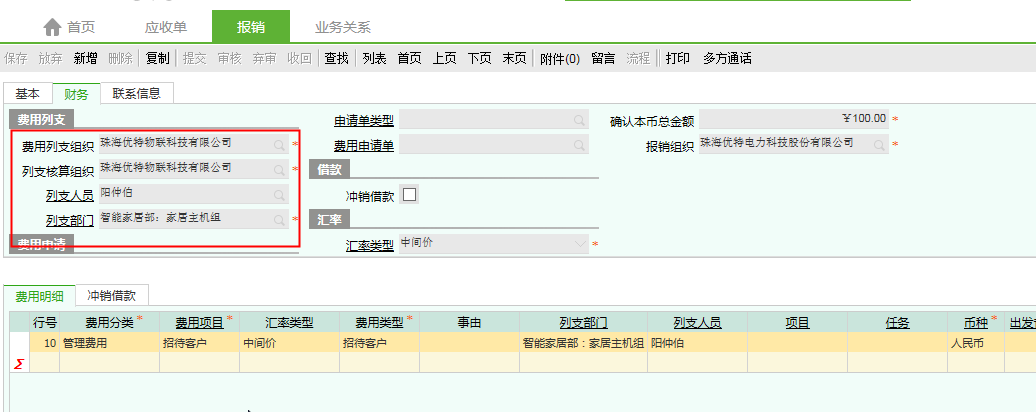Click search icon in 列支人员 field
The image size is (1036, 412).
[x=280, y=194]
